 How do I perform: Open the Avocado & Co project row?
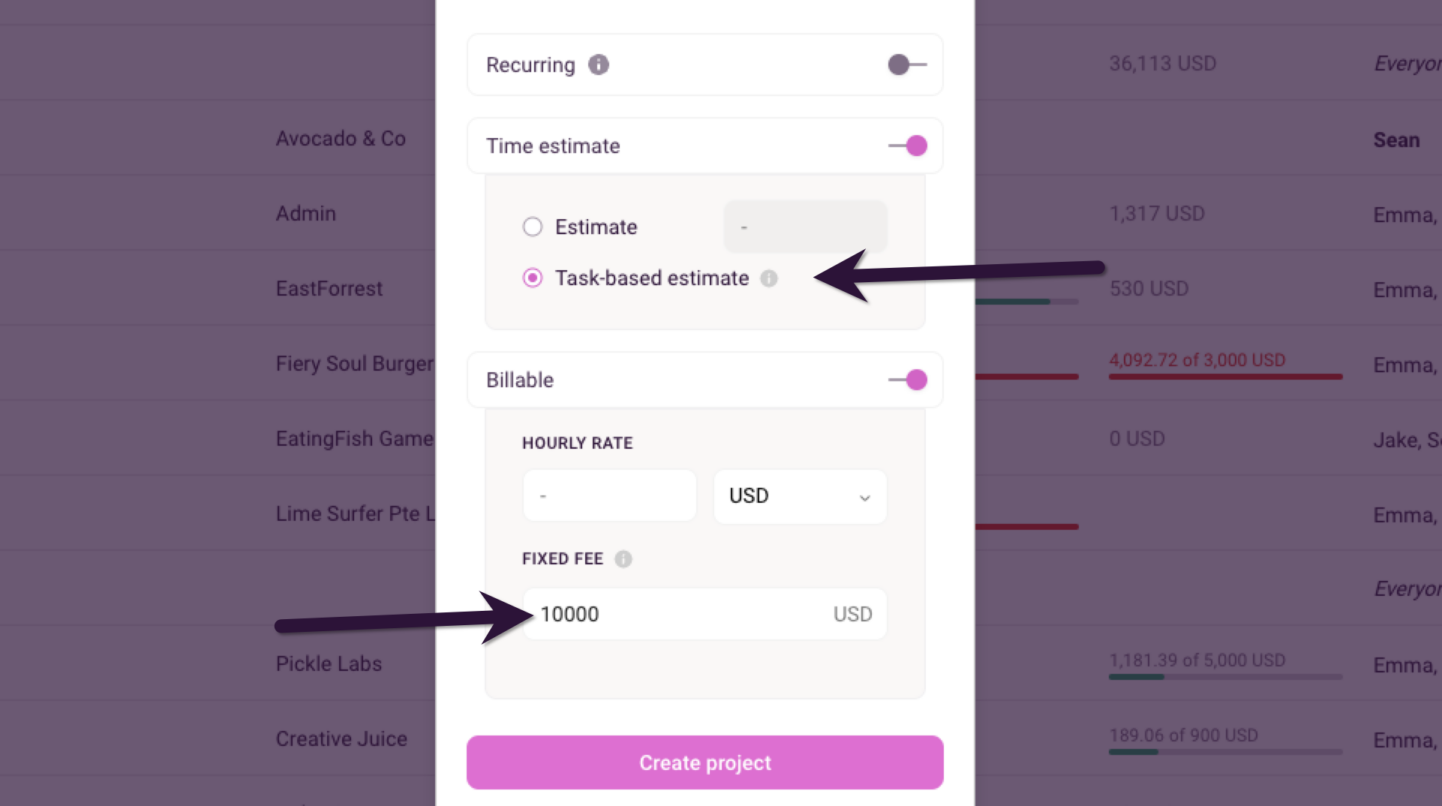point(340,139)
